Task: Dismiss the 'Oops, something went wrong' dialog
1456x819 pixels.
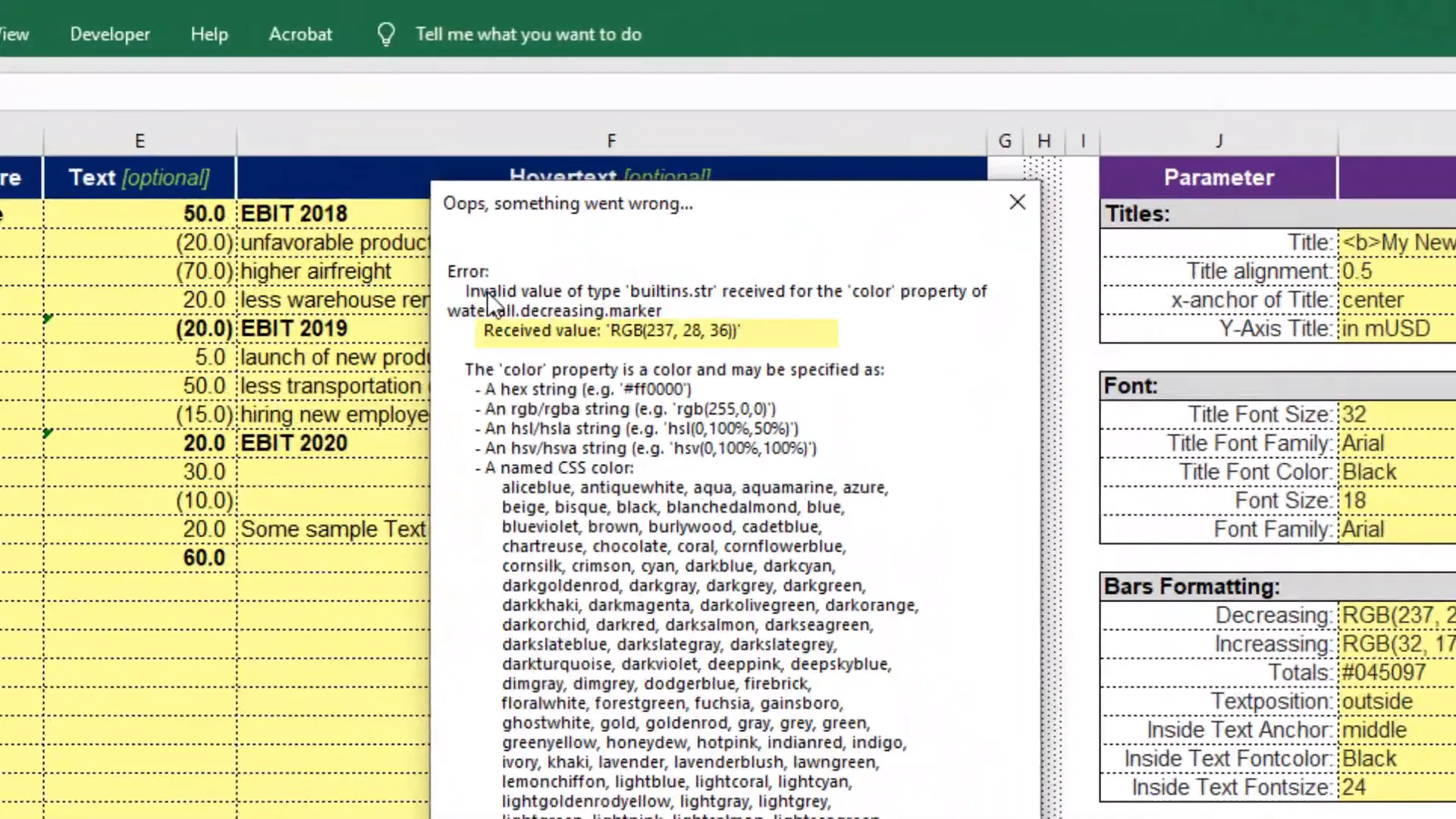Action: point(1017,202)
